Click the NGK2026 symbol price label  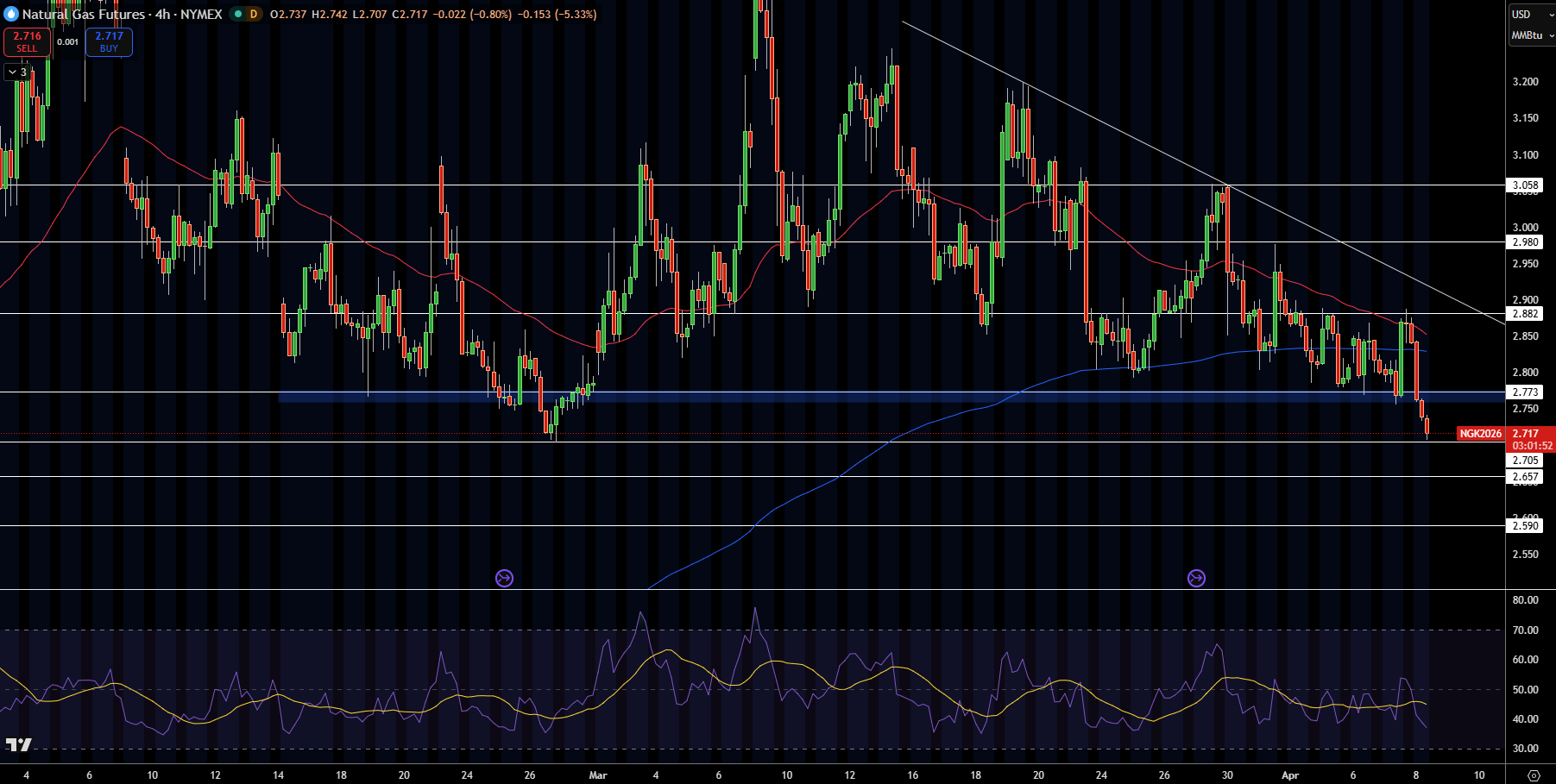coord(1481,434)
